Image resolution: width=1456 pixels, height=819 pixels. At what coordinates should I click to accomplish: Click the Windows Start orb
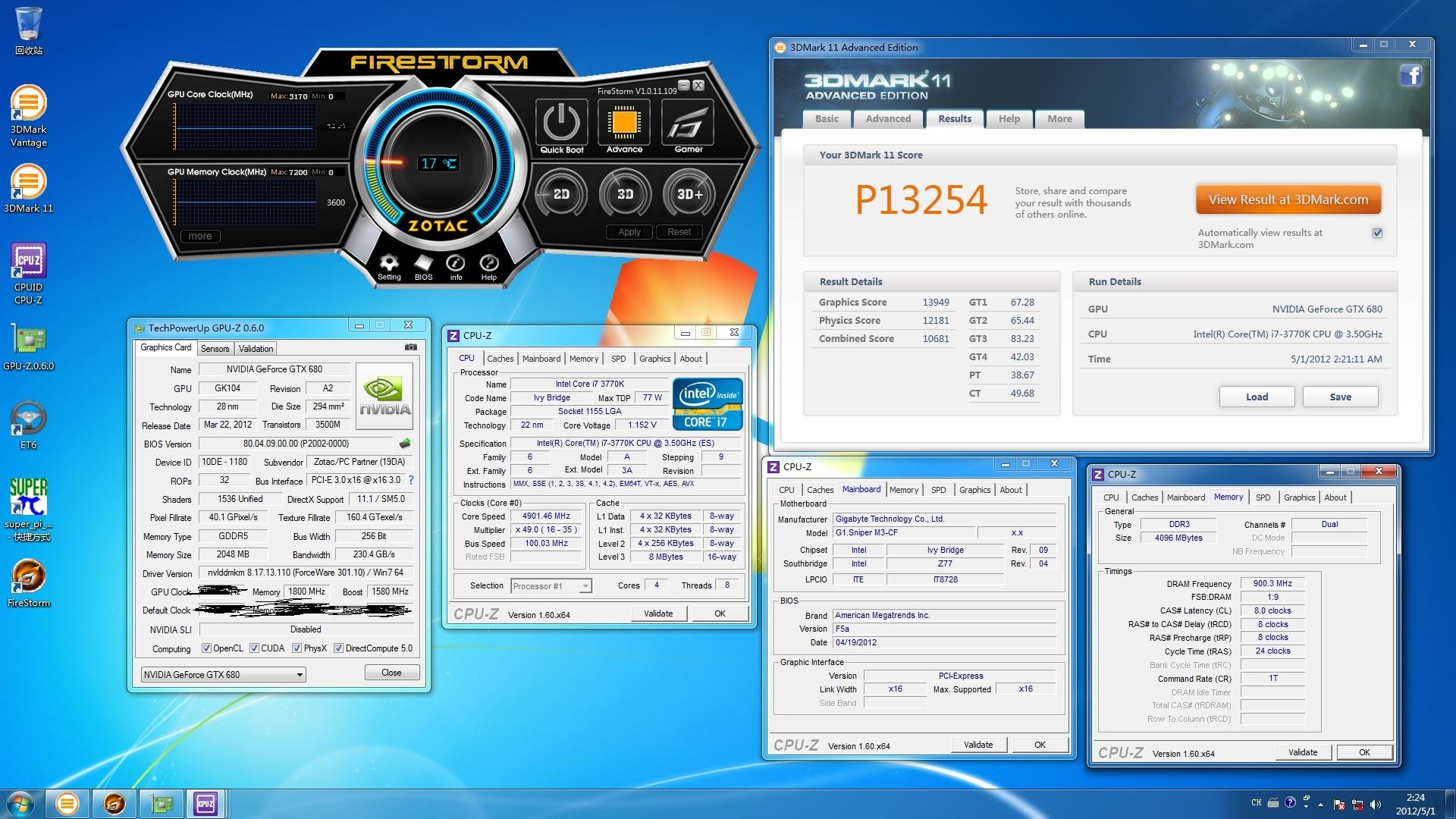click(x=20, y=804)
